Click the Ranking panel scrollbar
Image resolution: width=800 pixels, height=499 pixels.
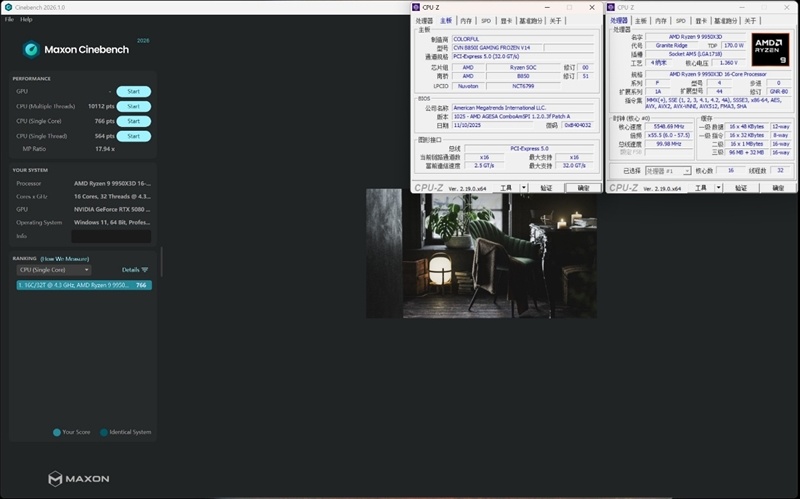(162, 262)
